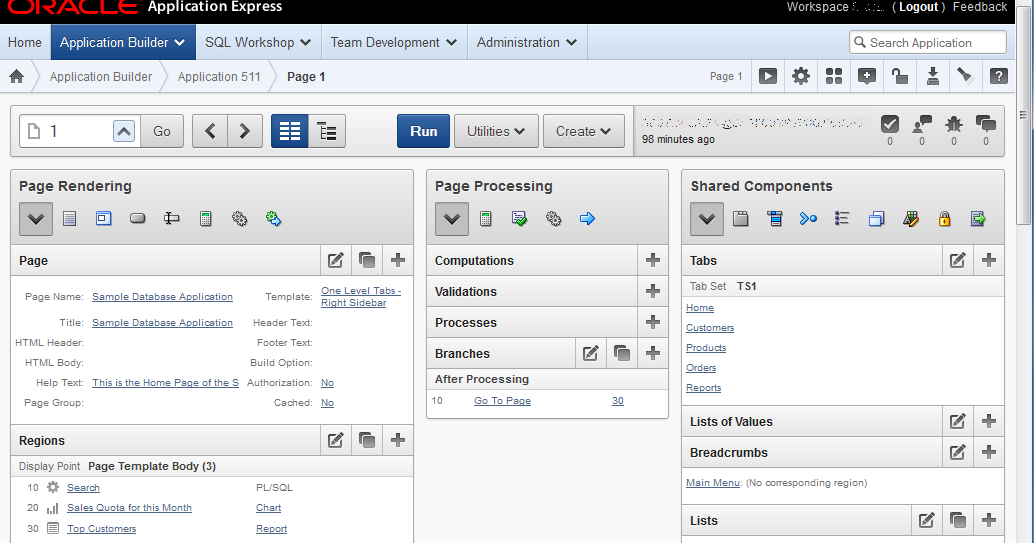Click the to-do checkmark icon in status area
1034x543 pixels.
[x=890, y=123]
